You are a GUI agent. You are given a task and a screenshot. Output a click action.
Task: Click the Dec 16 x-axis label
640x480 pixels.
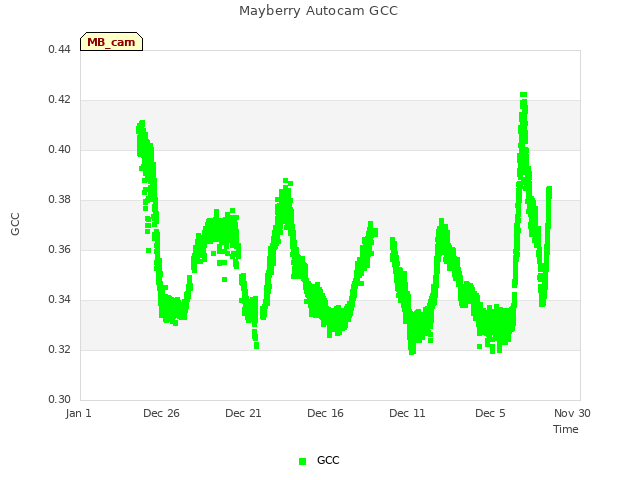pos(325,413)
